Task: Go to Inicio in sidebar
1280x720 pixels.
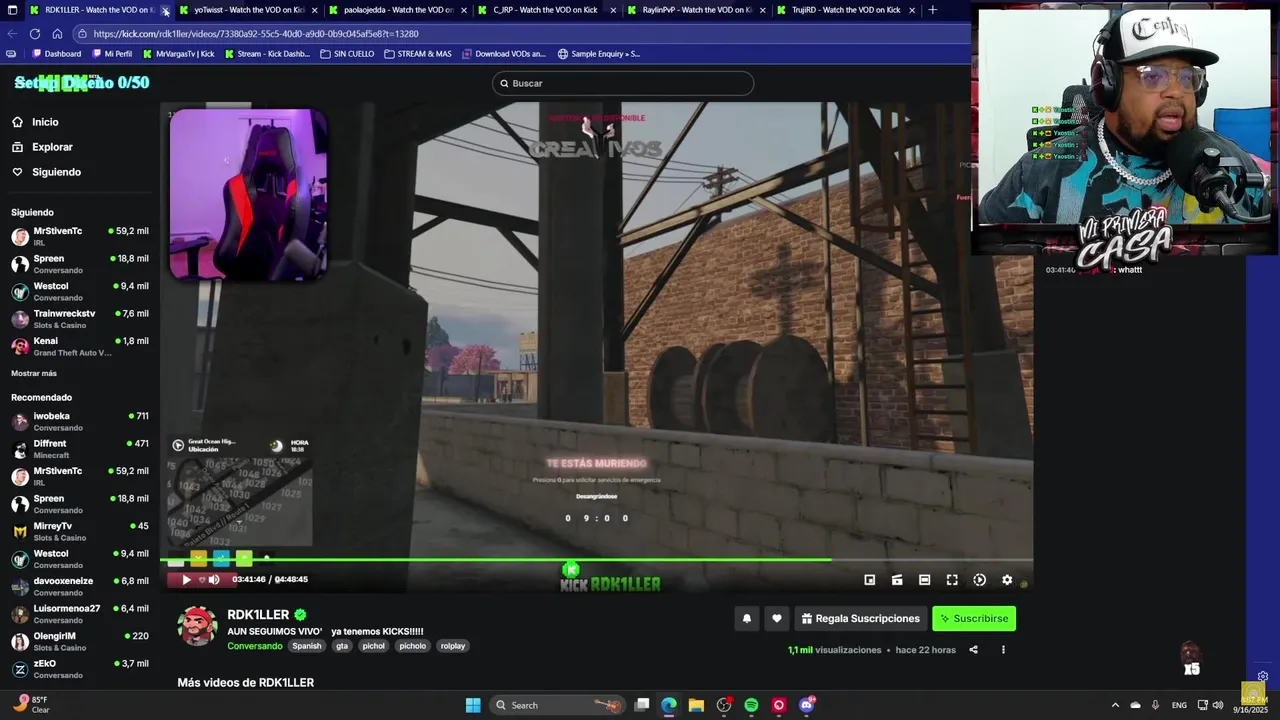Action: click(x=45, y=122)
